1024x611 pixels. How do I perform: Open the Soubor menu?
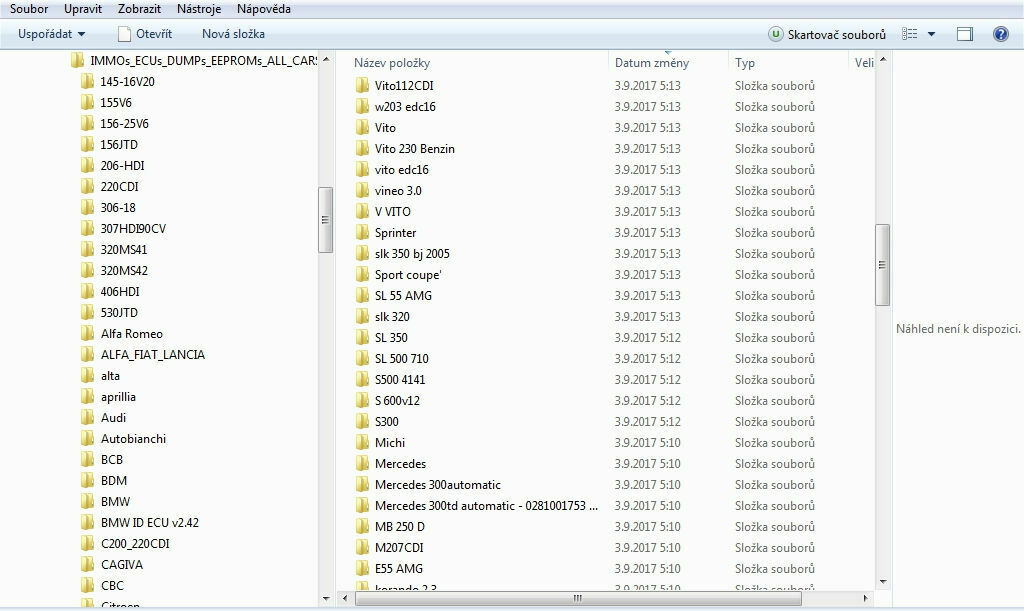[x=29, y=9]
